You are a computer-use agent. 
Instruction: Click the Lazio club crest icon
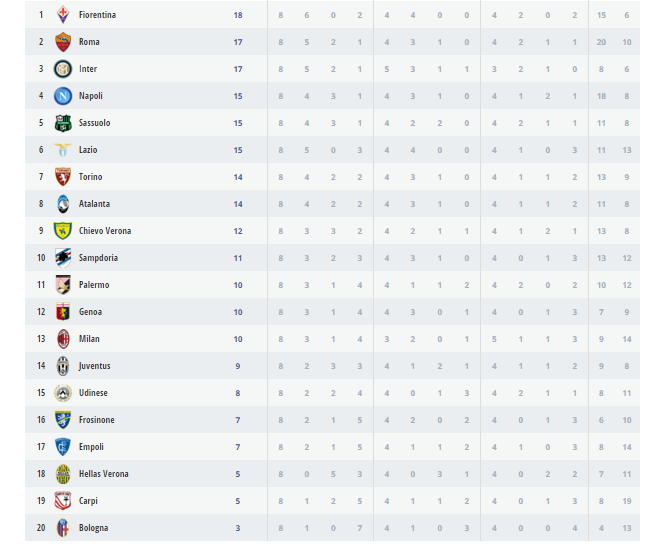[x=63, y=150]
